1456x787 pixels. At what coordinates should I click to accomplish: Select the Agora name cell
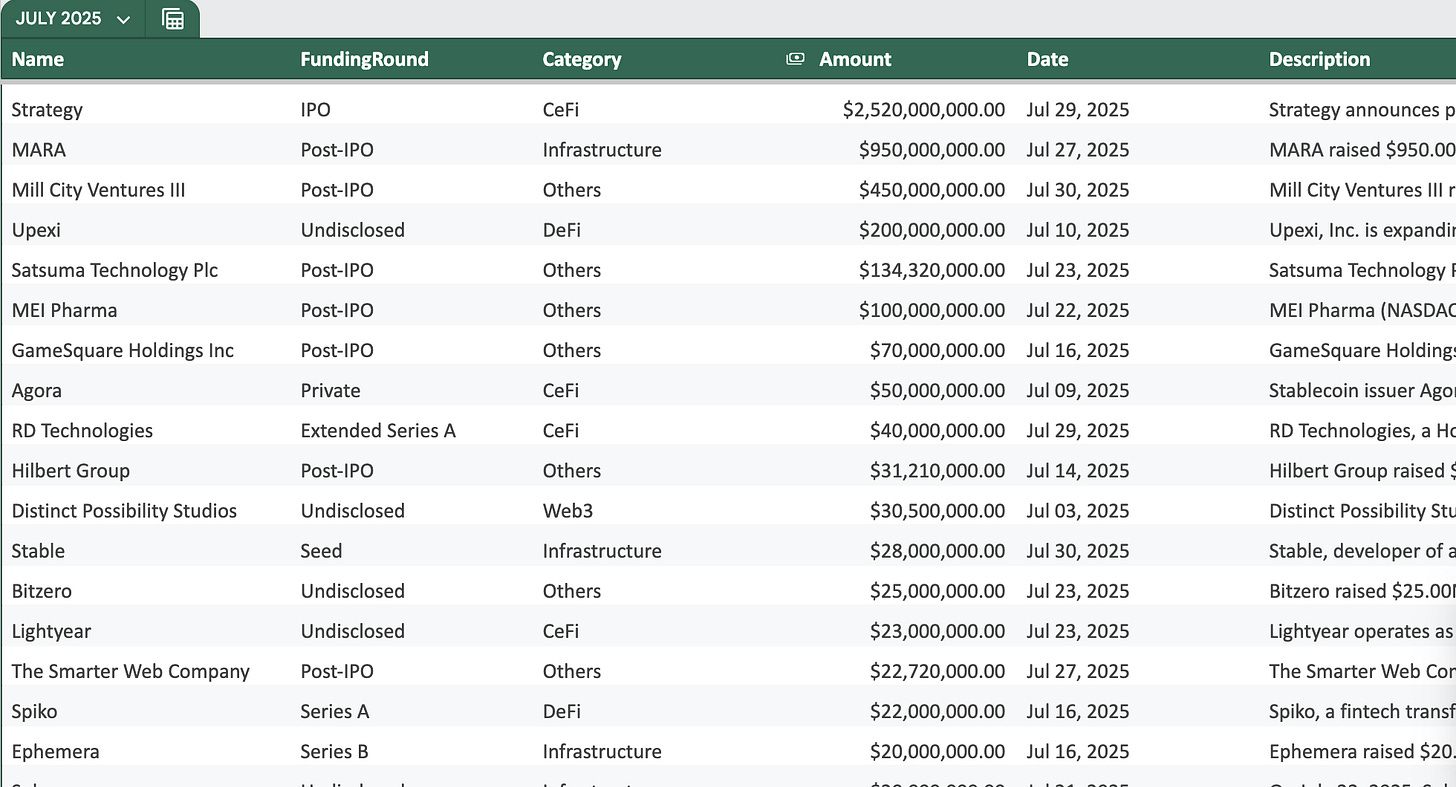point(37,390)
